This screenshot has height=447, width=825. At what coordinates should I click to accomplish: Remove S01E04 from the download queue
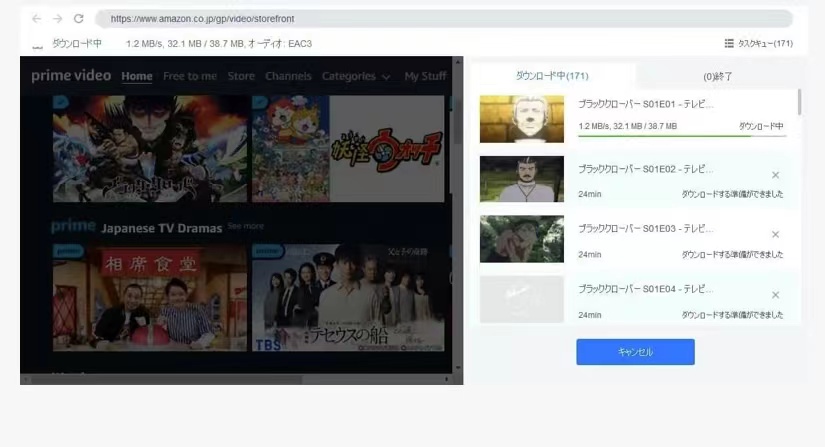click(775, 295)
